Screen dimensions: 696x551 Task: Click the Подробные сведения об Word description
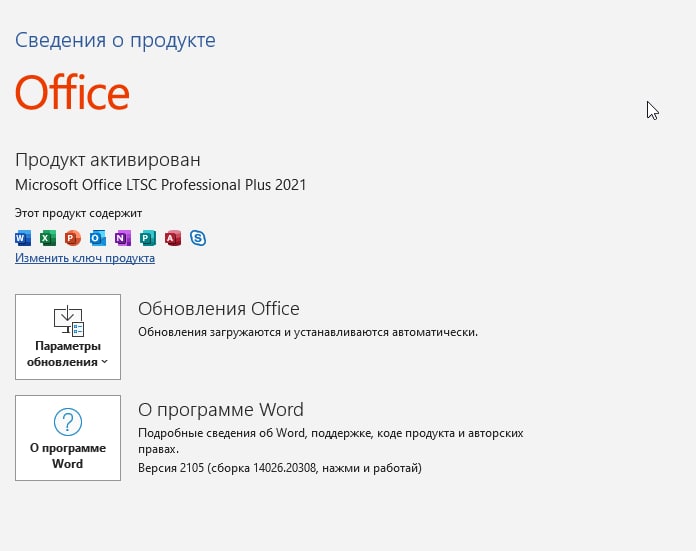331,441
